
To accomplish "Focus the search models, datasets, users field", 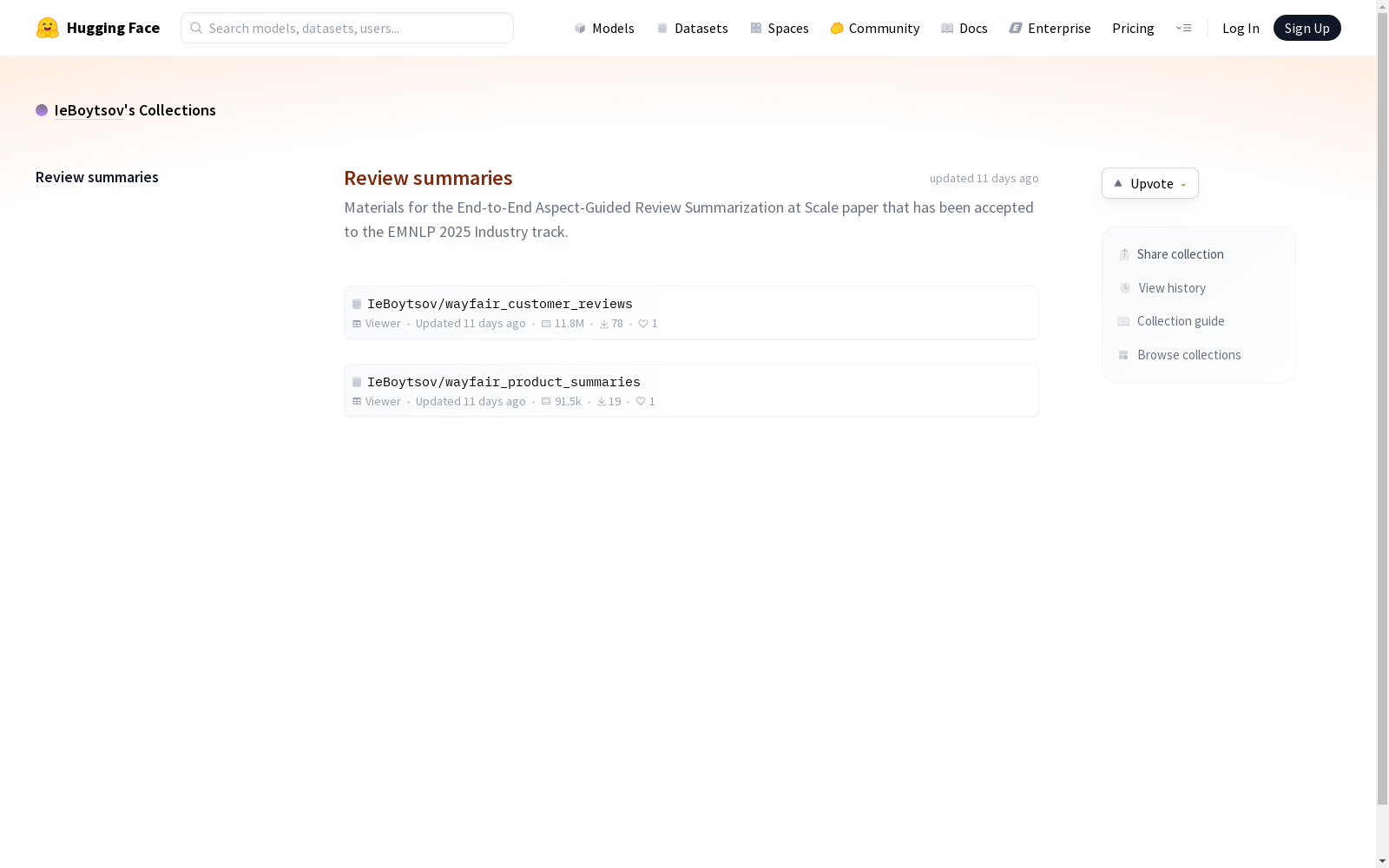I will pyautogui.click(x=347, y=28).
